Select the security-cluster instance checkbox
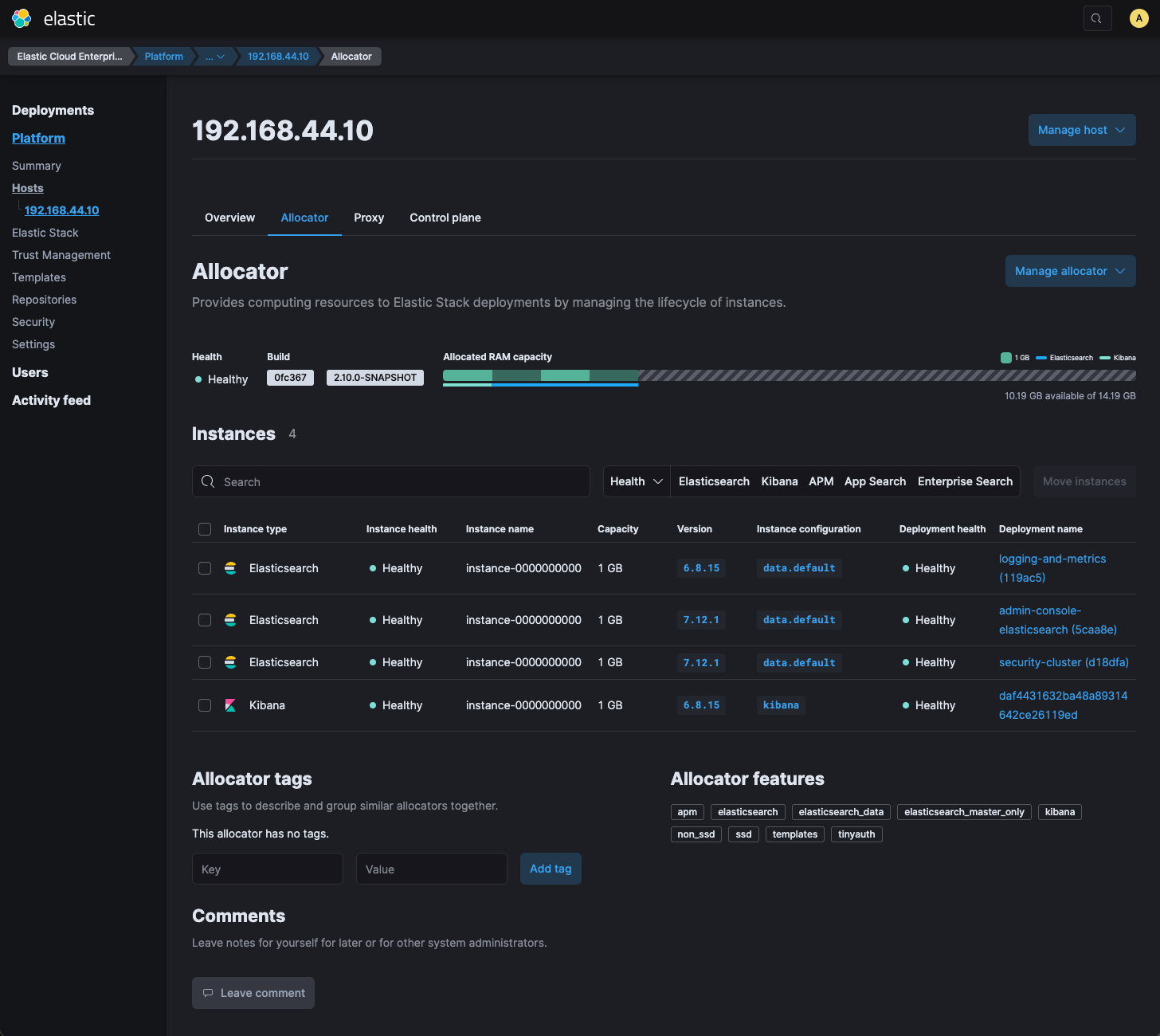1160x1036 pixels. click(205, 662)
